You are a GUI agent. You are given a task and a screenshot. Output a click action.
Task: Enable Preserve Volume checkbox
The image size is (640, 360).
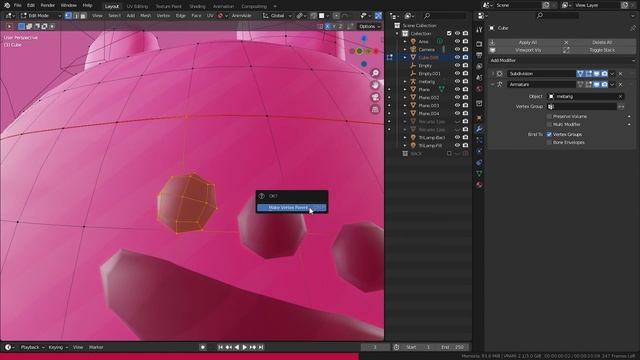[549, 117]
